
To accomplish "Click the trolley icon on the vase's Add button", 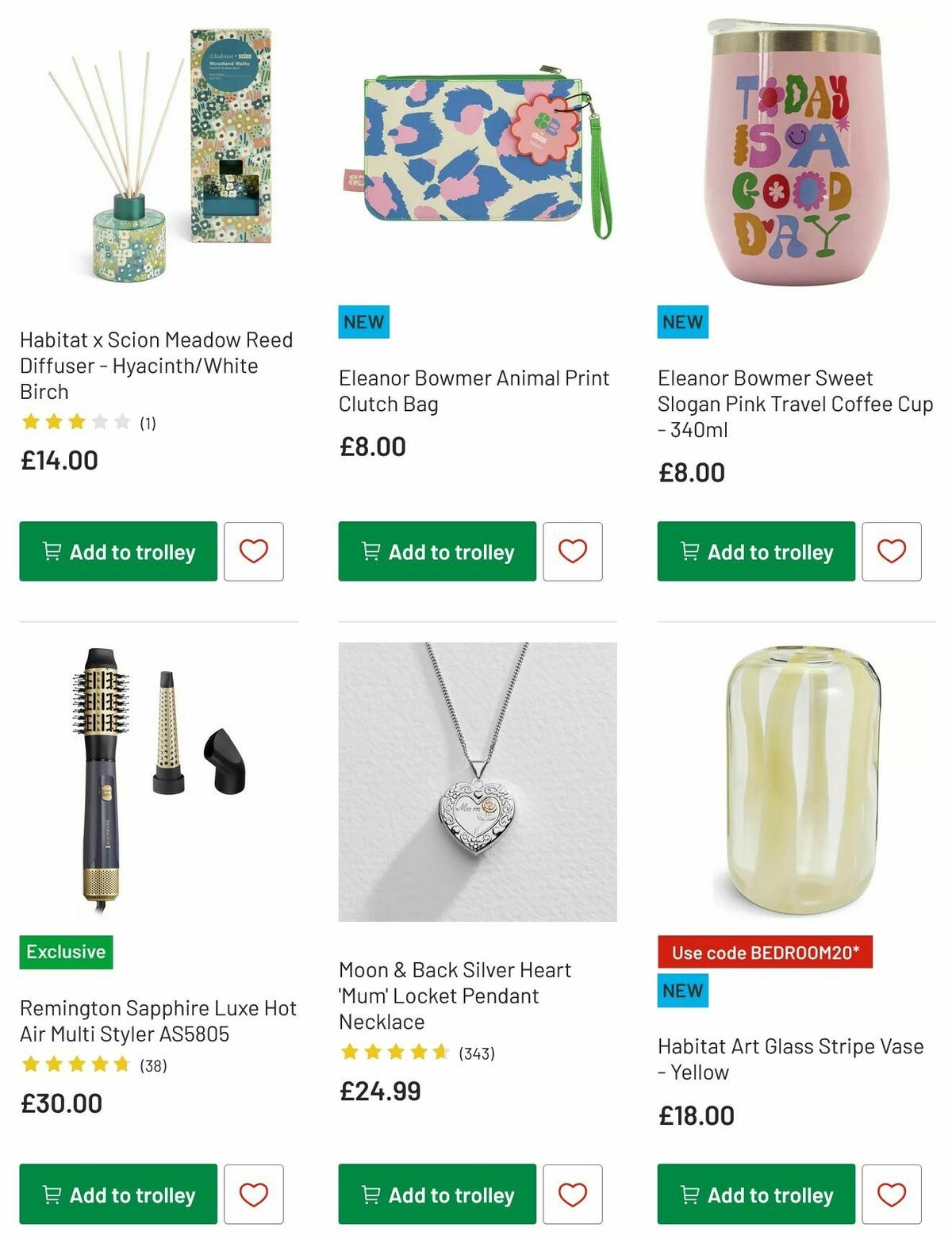I will 691,1195.
